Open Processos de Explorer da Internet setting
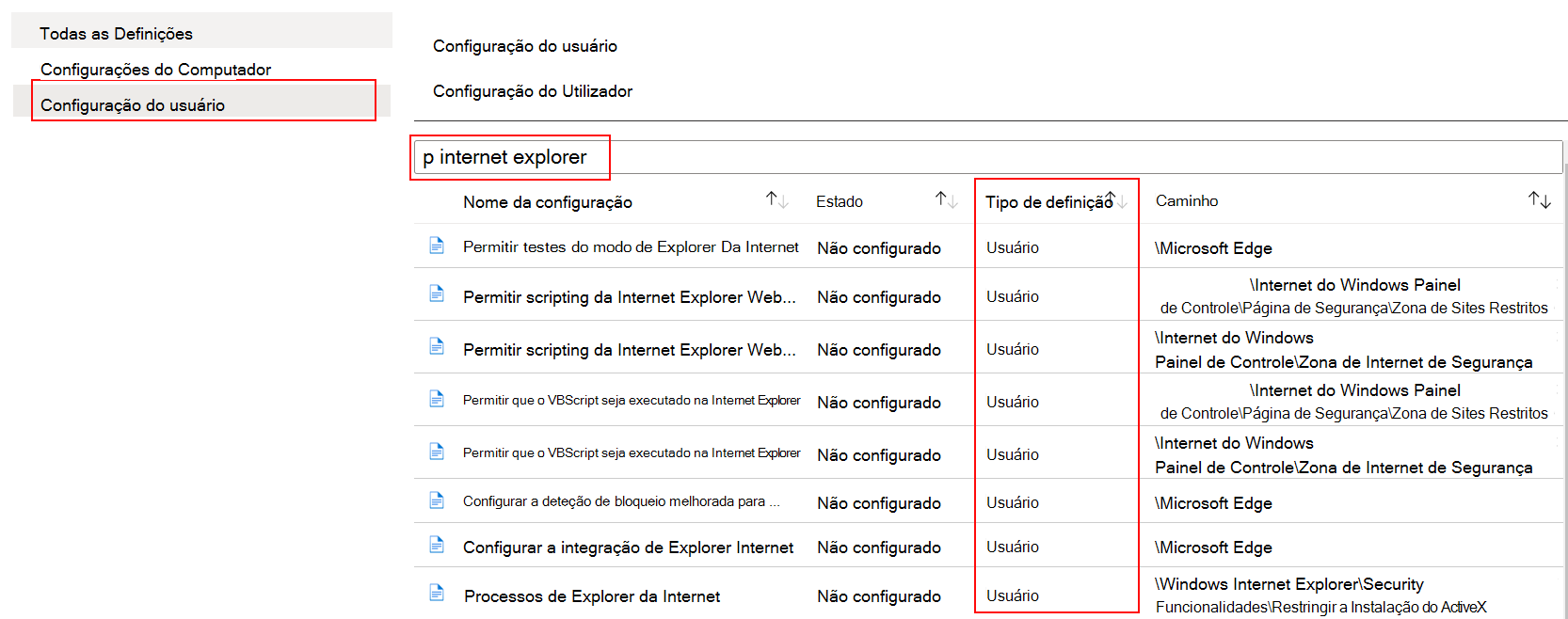Image resolution: width=1568 pixels, height=619 pixels. coord(592,596)
